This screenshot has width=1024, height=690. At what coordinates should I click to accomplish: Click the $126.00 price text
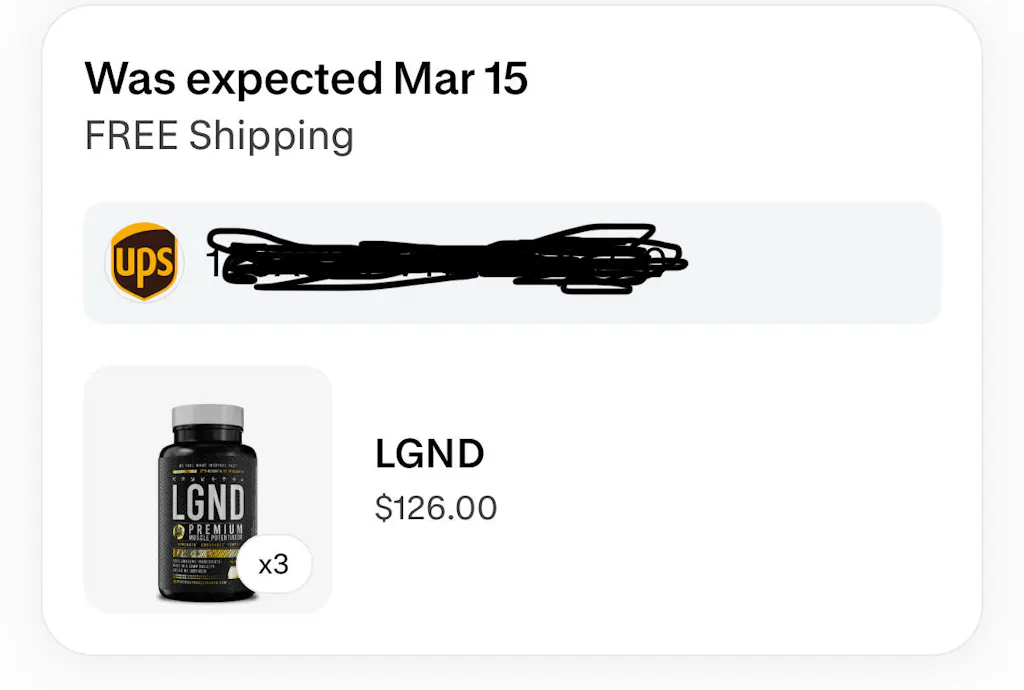(435, 508)
